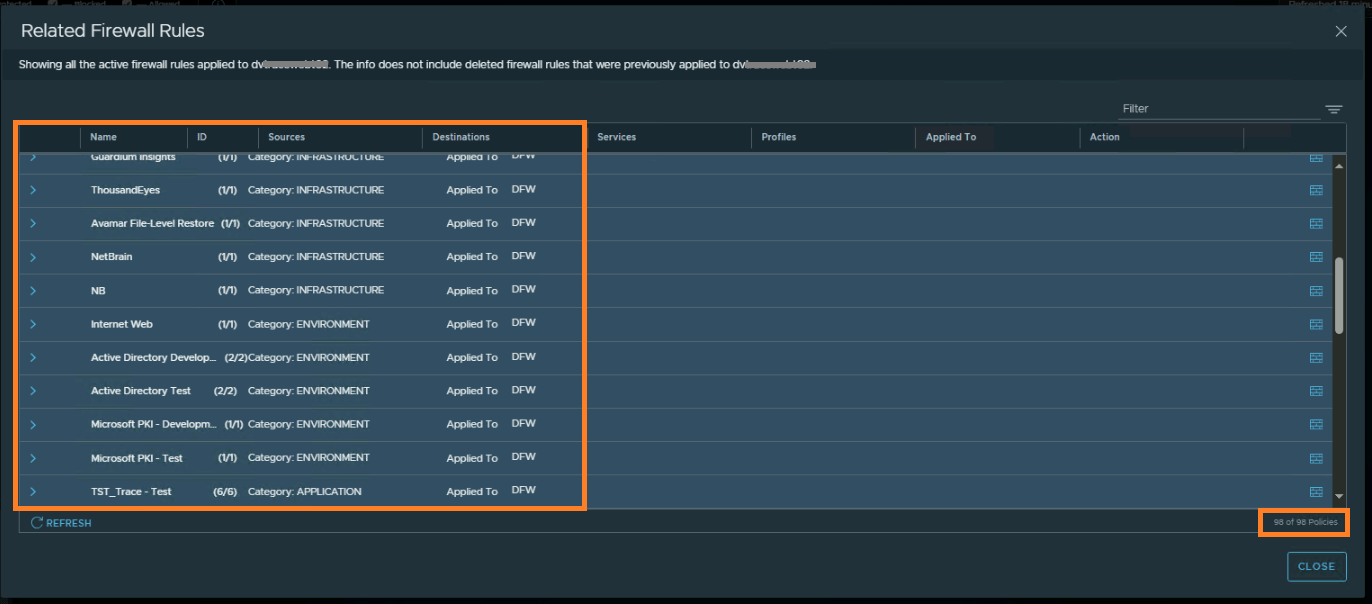
Task: Dismiss dialog with the X icon at top right
Action: click(x=1341, y=32)
